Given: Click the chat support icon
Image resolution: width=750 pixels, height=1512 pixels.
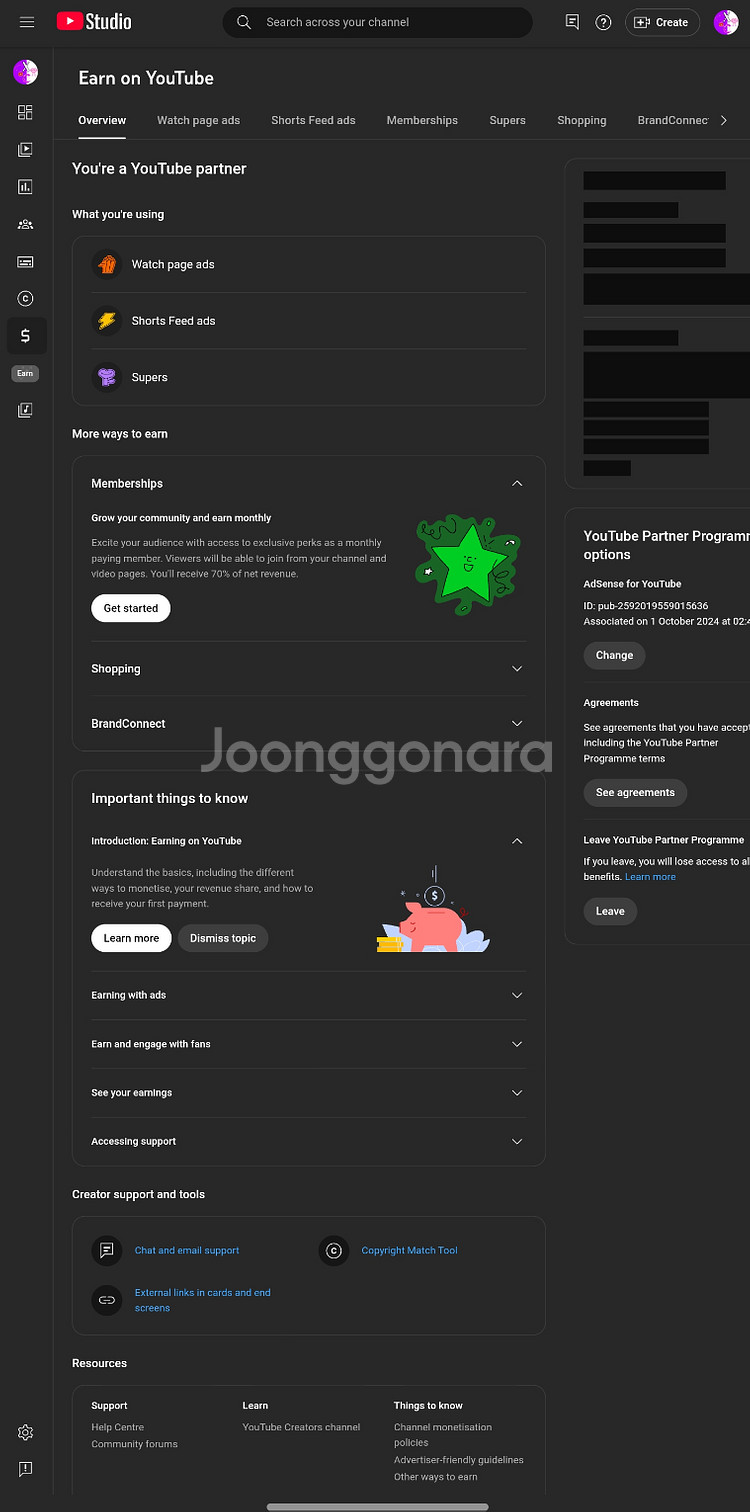Looking at the screenshot, I should tap(106, 1250).
